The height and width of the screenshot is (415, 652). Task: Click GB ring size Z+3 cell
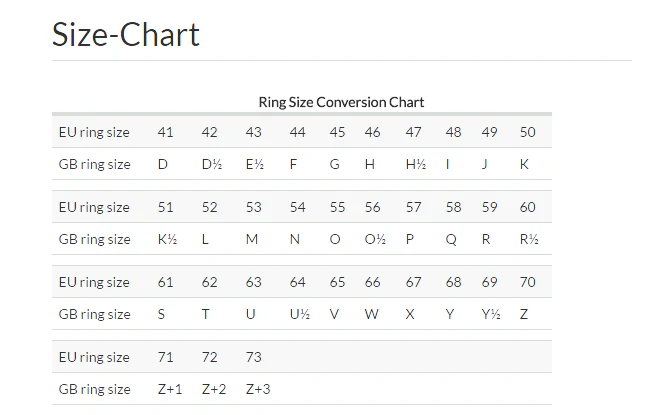tap(258, 389)
